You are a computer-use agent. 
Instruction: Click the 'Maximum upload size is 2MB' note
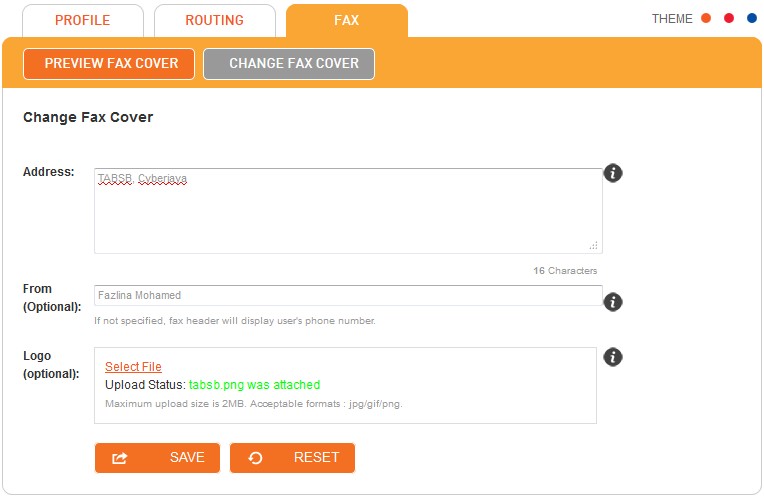pos(253,404)
